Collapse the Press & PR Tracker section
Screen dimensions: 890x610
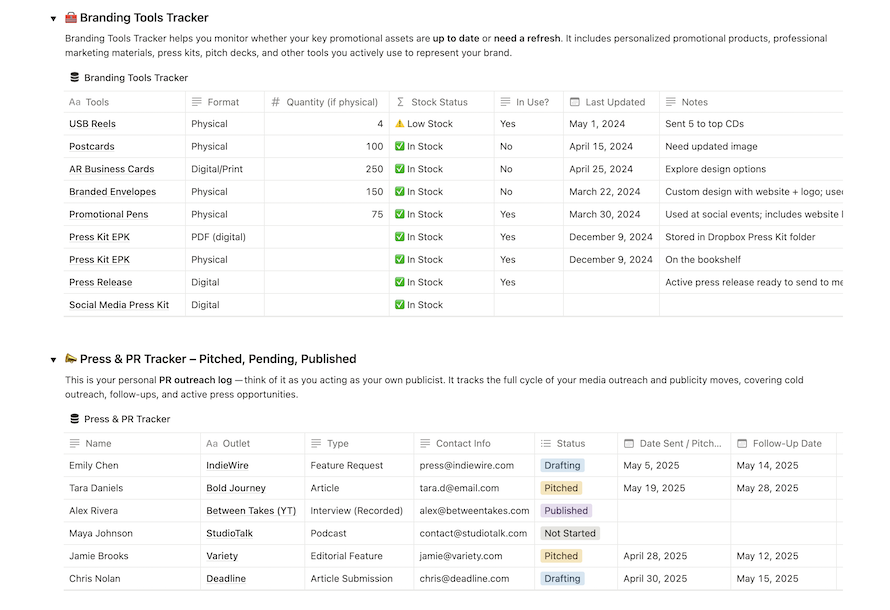click(x=53, y=359)
